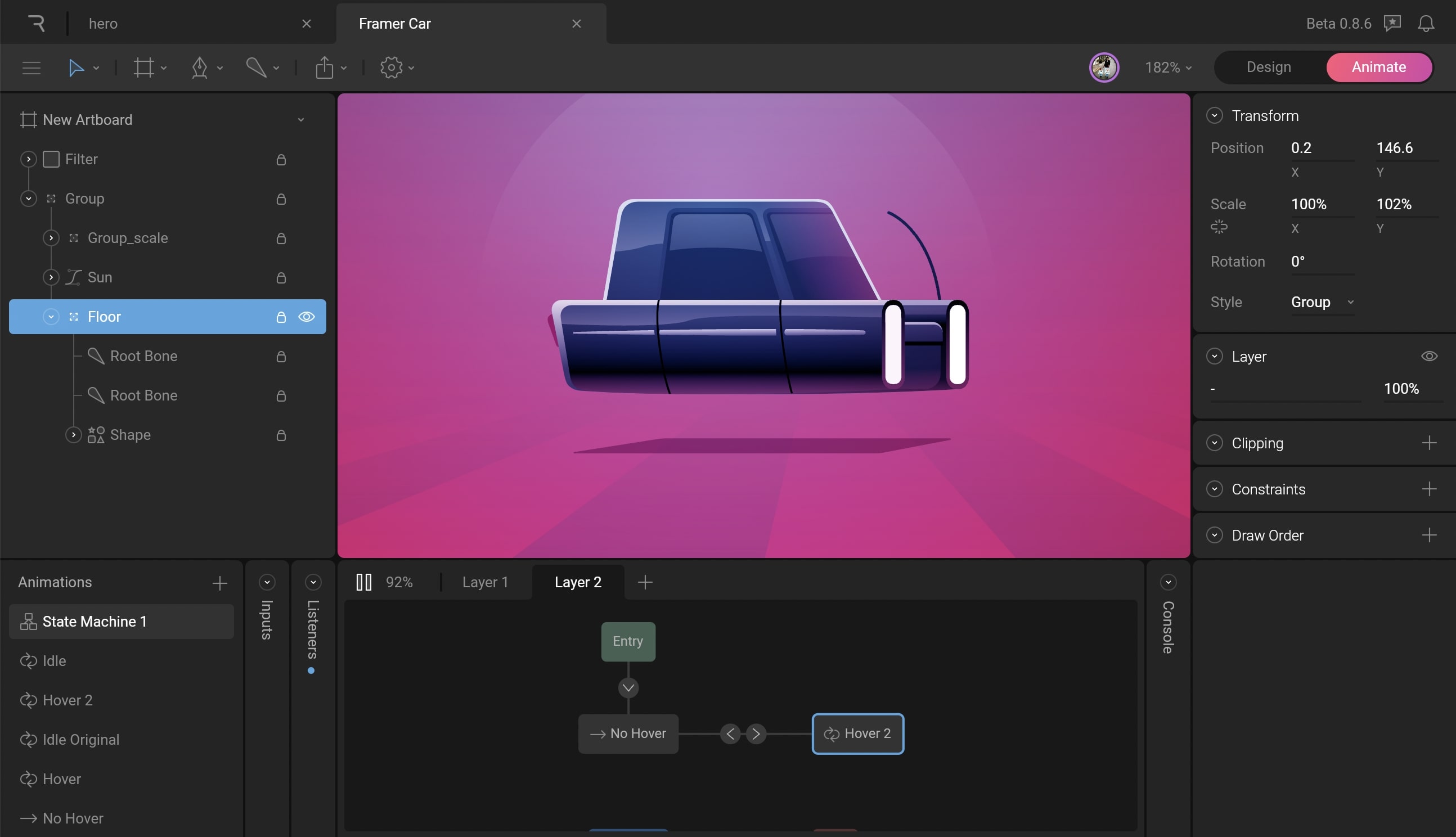Add a new animation with plus
The height and width of the screenshot is (837, 1456).
click(219, 583)
